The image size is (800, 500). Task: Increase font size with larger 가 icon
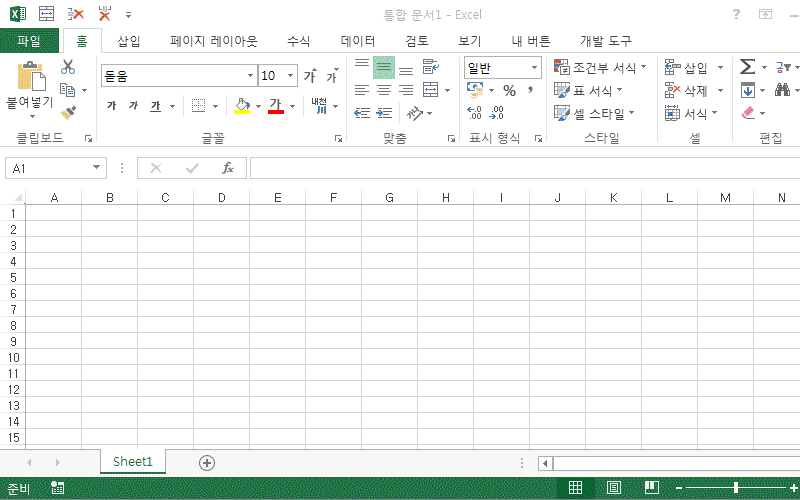310,76
